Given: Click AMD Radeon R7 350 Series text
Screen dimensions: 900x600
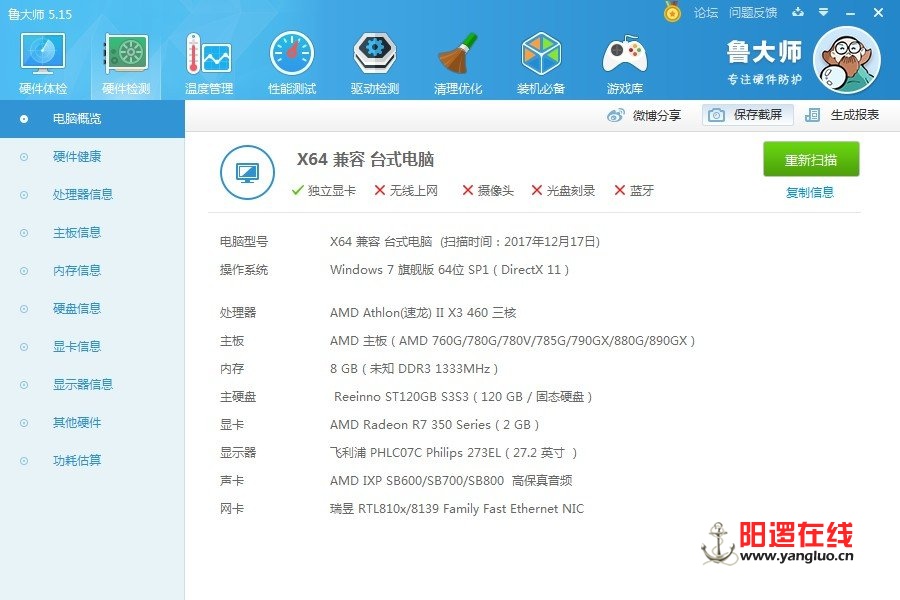Looking at the screenshot, I should pos(435,425).
